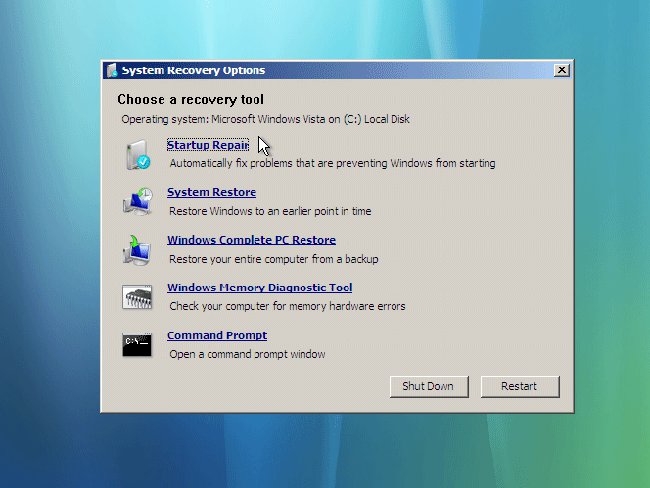Click the black Command Prompt icon
Screen dimensions: 650x488
click(x=137, y=345)
